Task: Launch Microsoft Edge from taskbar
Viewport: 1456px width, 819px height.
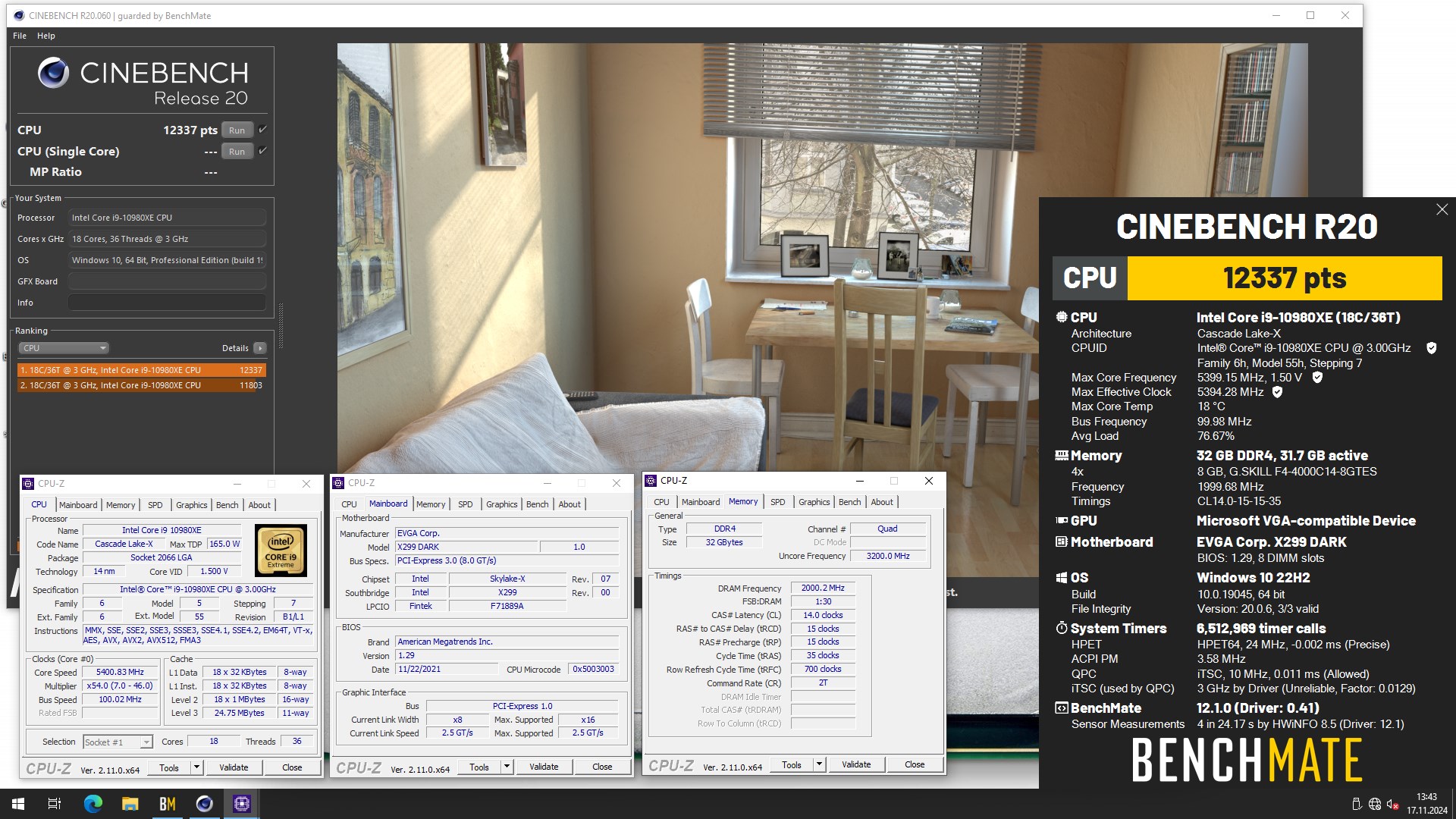Action: (x=93, y=804)
